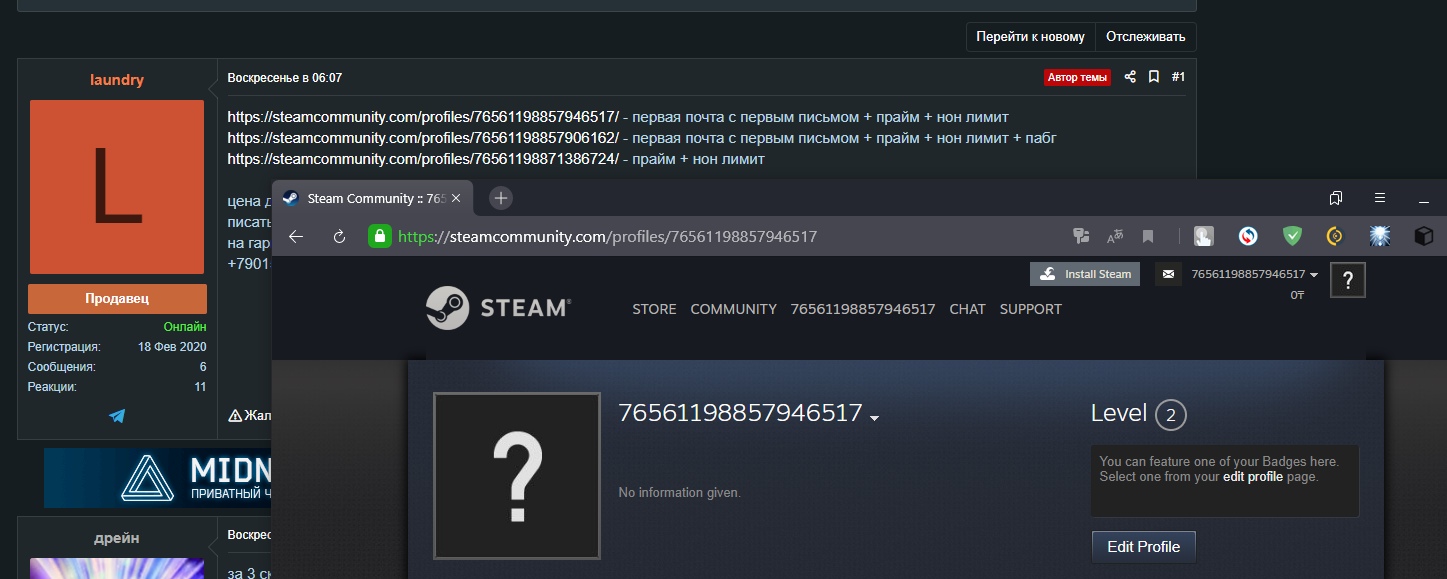The image size is (1447, 579).
Task: Click the share icon on post #1
Action: pyautogui.click(x=1130, y=77)
